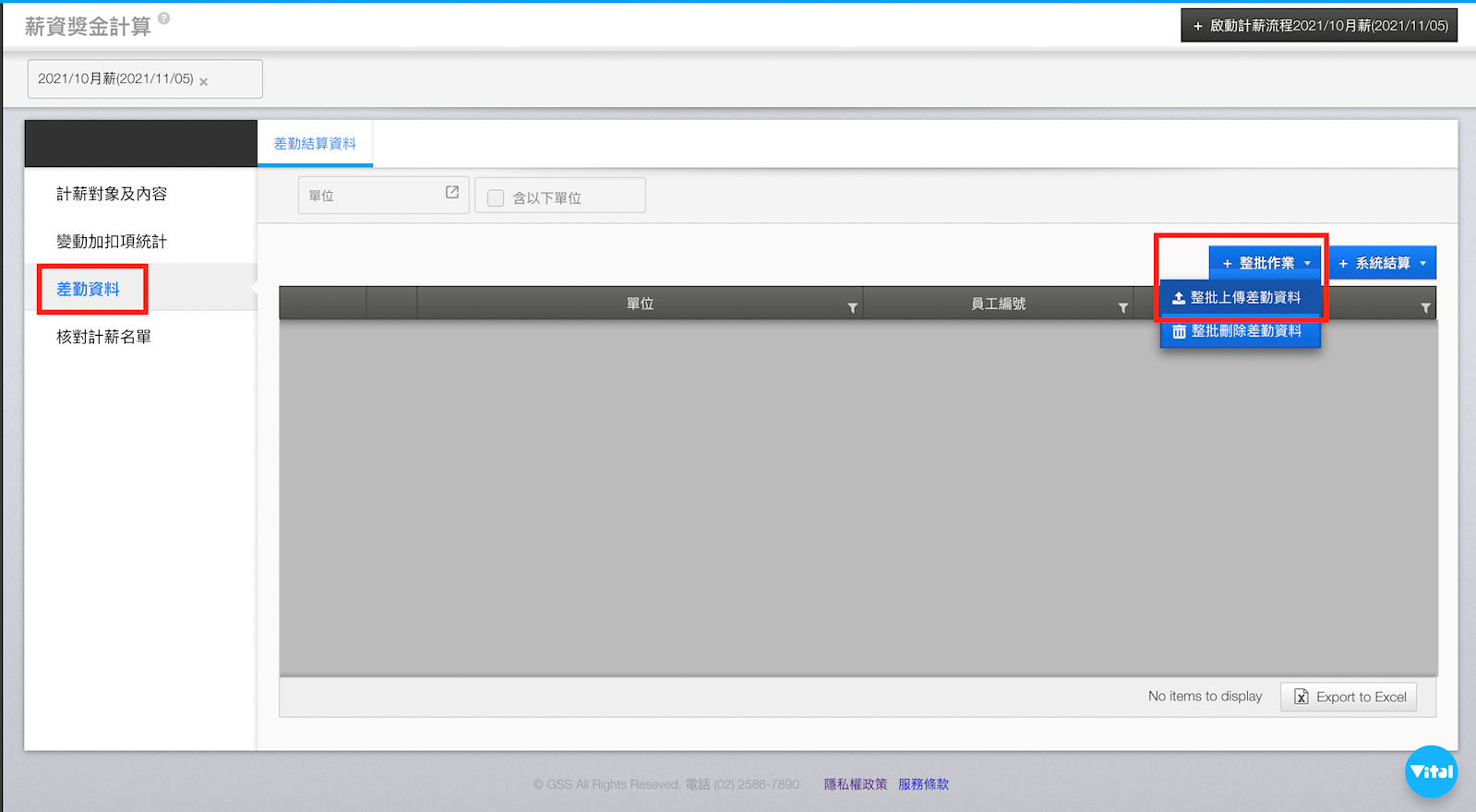
Task: Click filter icon in 員工編號 column header
Action: point(1122,308)
